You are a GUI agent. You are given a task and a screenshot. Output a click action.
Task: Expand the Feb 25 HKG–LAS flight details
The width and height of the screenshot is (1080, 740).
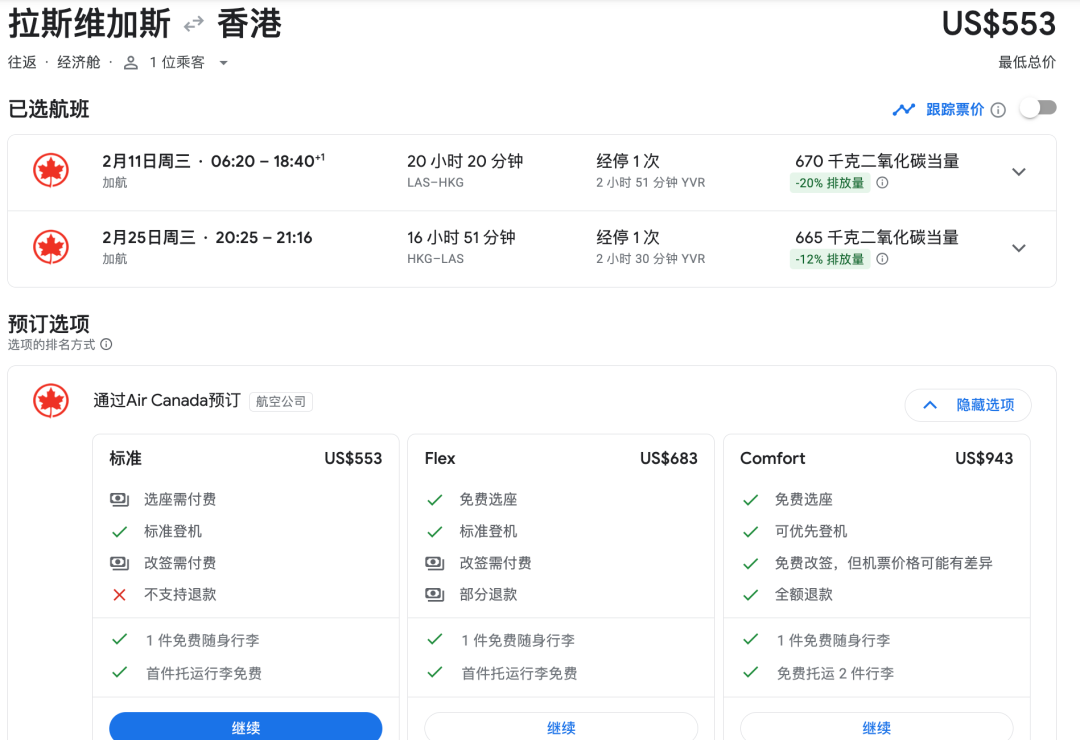1018,248
